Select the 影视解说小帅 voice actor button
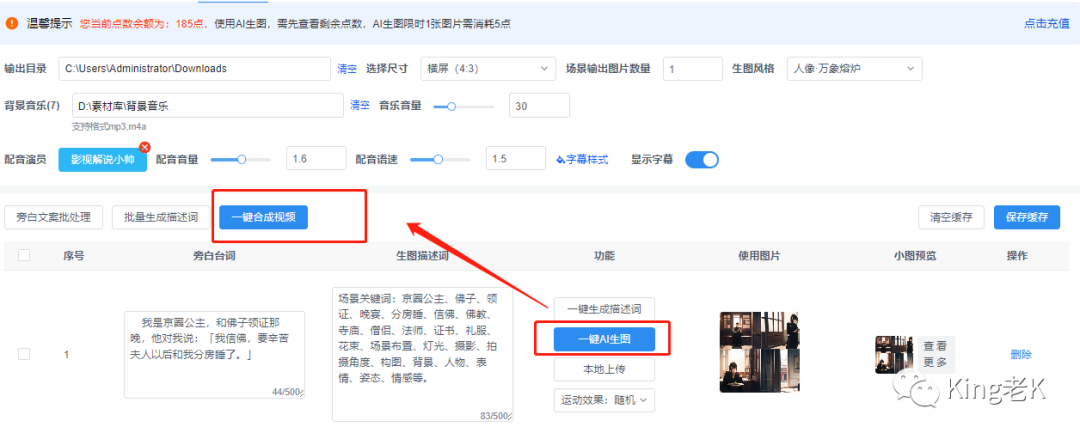This screenshot has width=1080, height=439. click(103, 159)
